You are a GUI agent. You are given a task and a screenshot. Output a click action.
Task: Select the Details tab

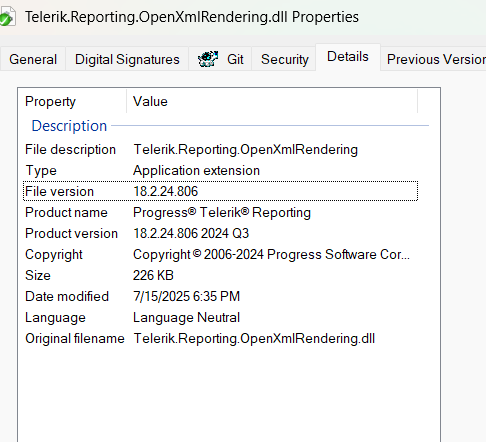click(348, 57)
